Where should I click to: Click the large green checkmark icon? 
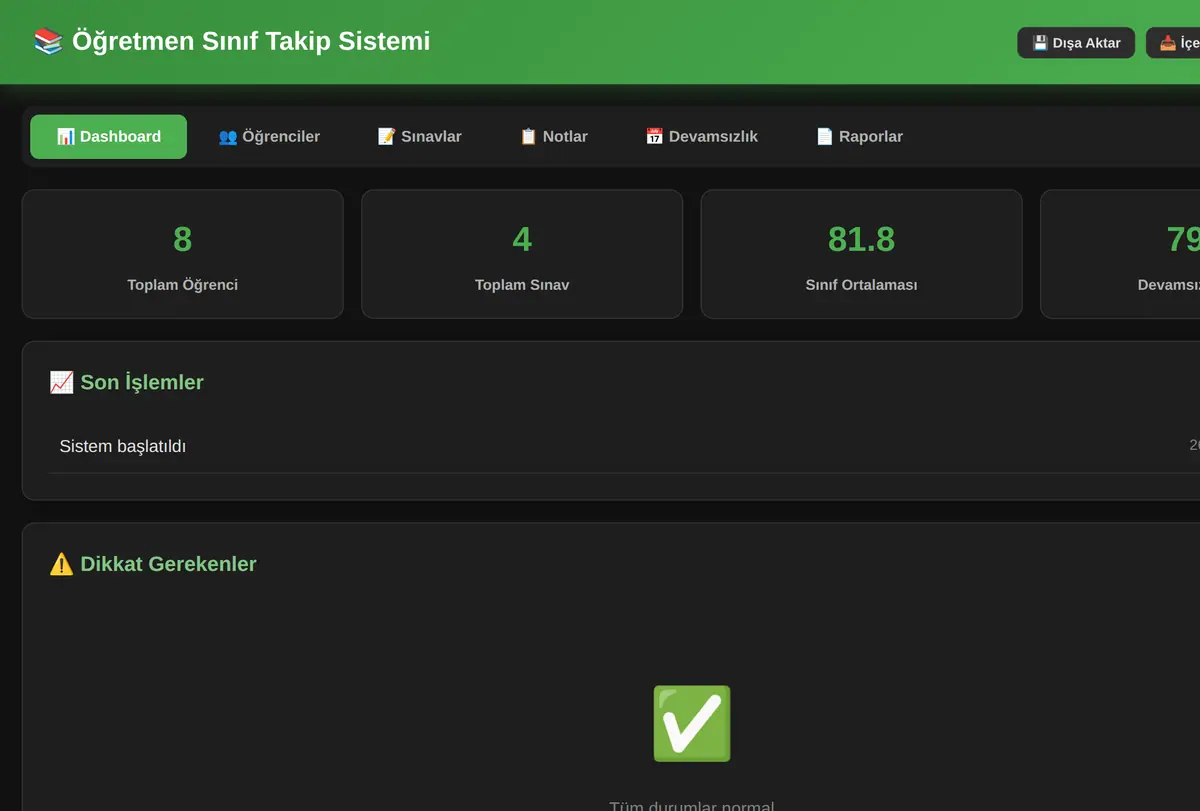click(x=691, y=723)
